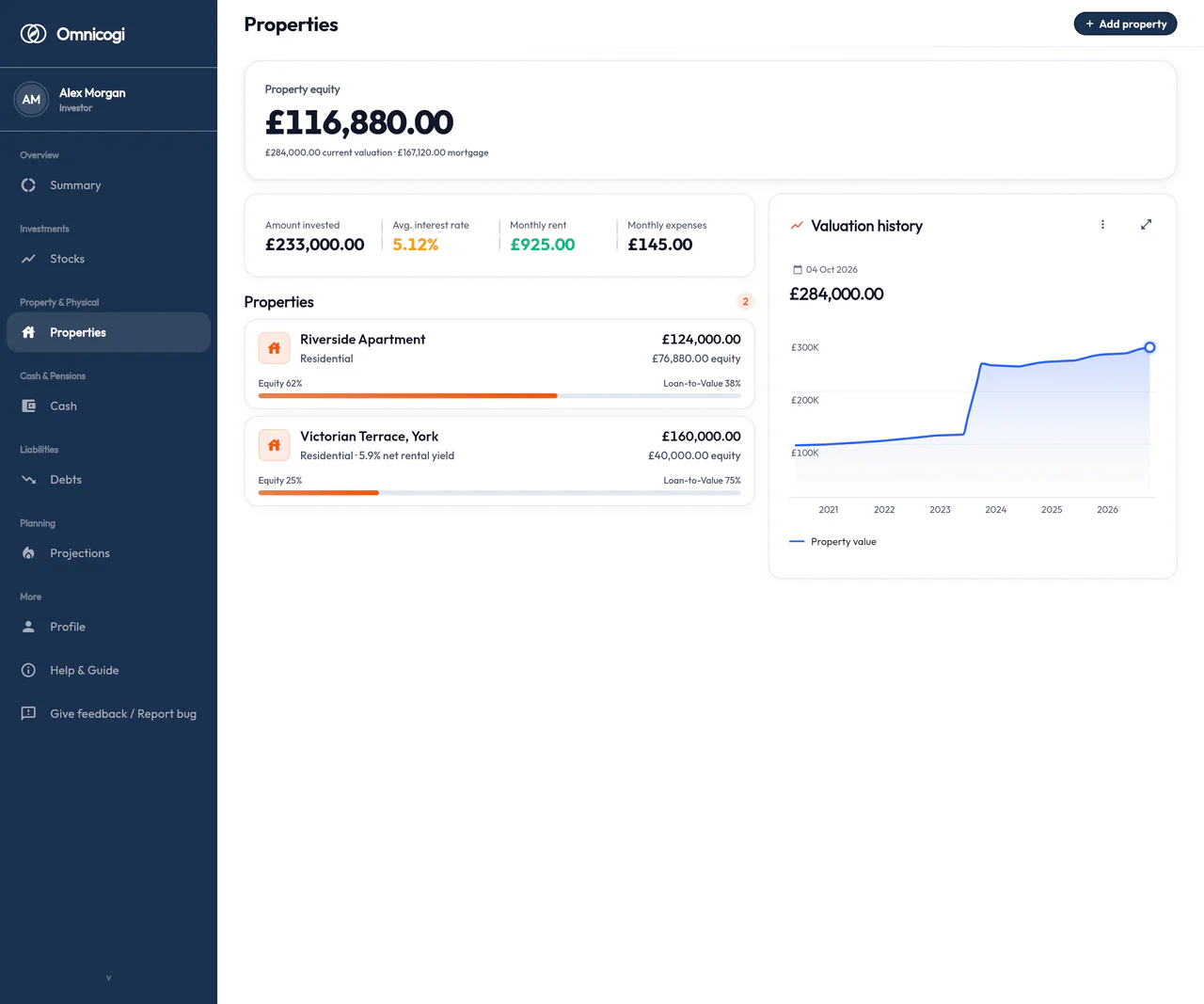The width and height of the screenshot is (1204, 1004).
Task: Click the Profile person icon
Action: click(28, 627)
